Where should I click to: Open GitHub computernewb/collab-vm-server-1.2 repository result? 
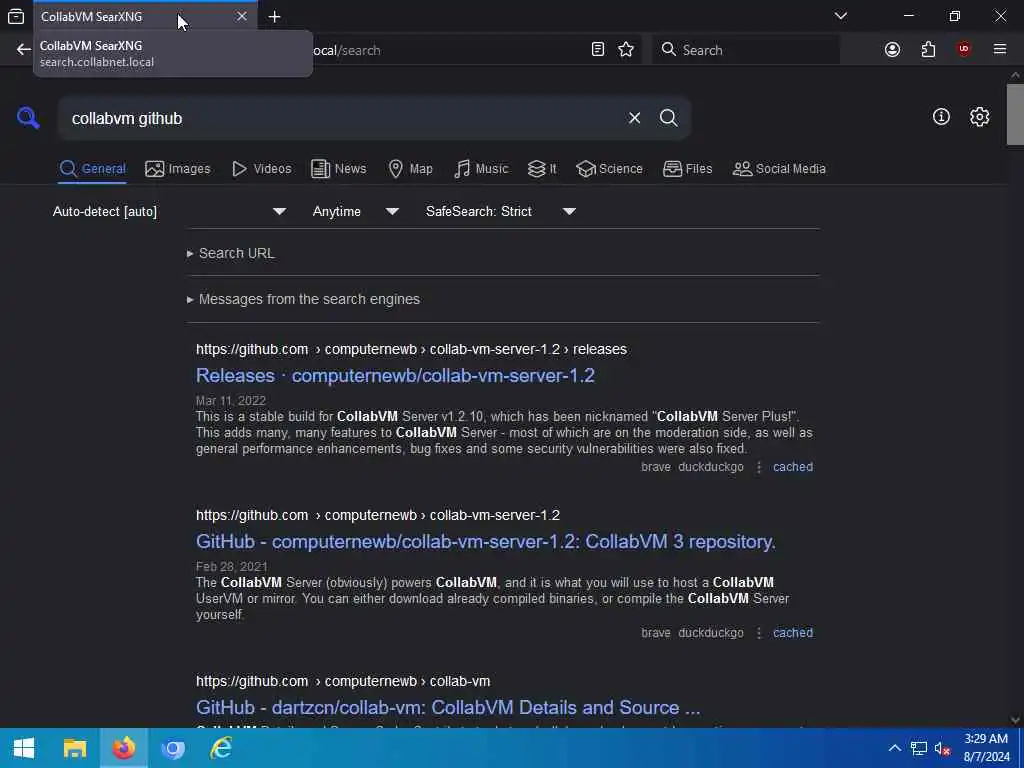tap(485, 541)
